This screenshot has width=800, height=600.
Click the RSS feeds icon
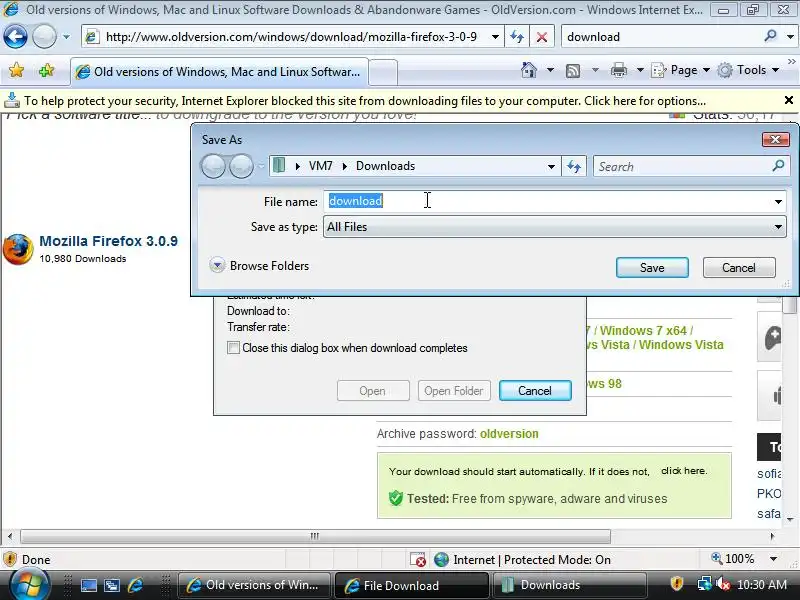(x=573, y=70)
